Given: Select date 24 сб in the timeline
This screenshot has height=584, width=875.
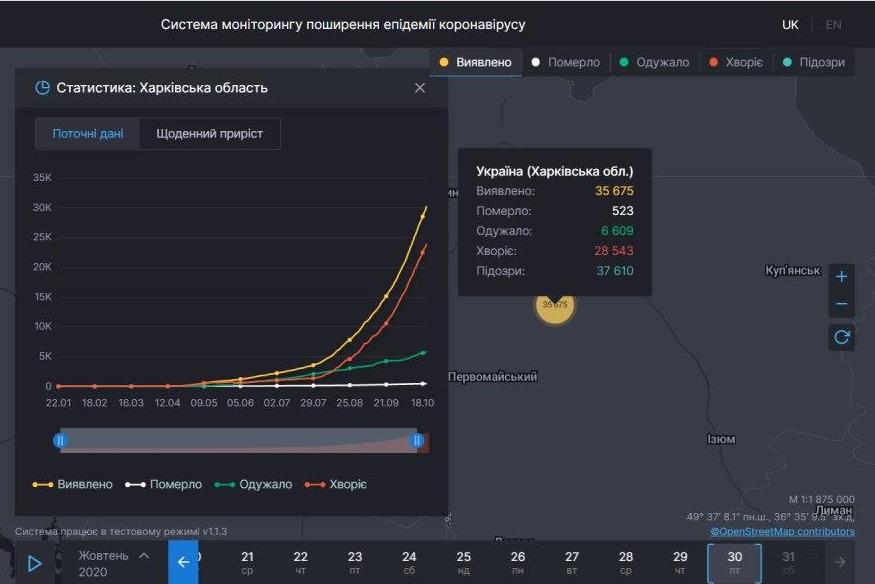Looking at the screenshot, I should click(x=409, y=562).
